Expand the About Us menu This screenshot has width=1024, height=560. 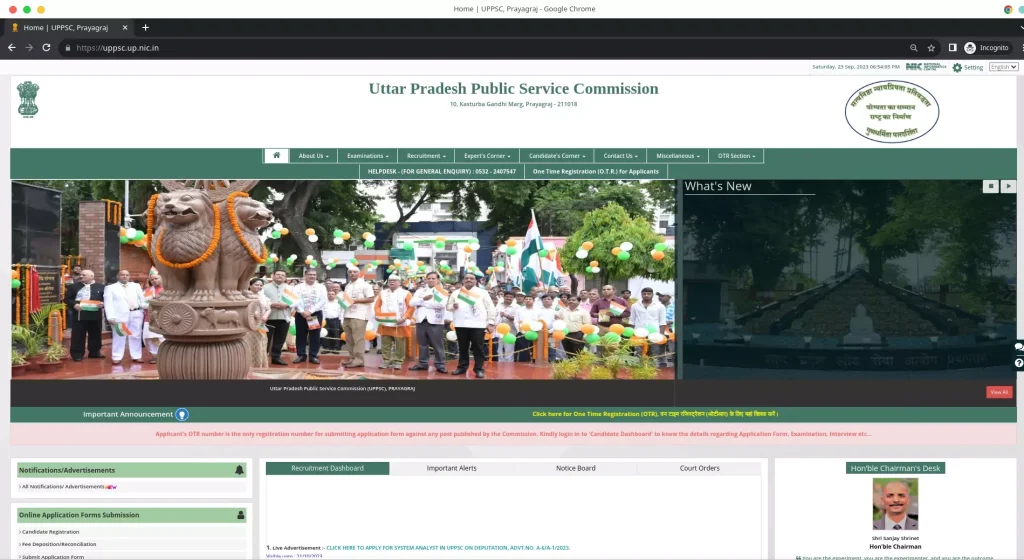click(x=313, y=156)
